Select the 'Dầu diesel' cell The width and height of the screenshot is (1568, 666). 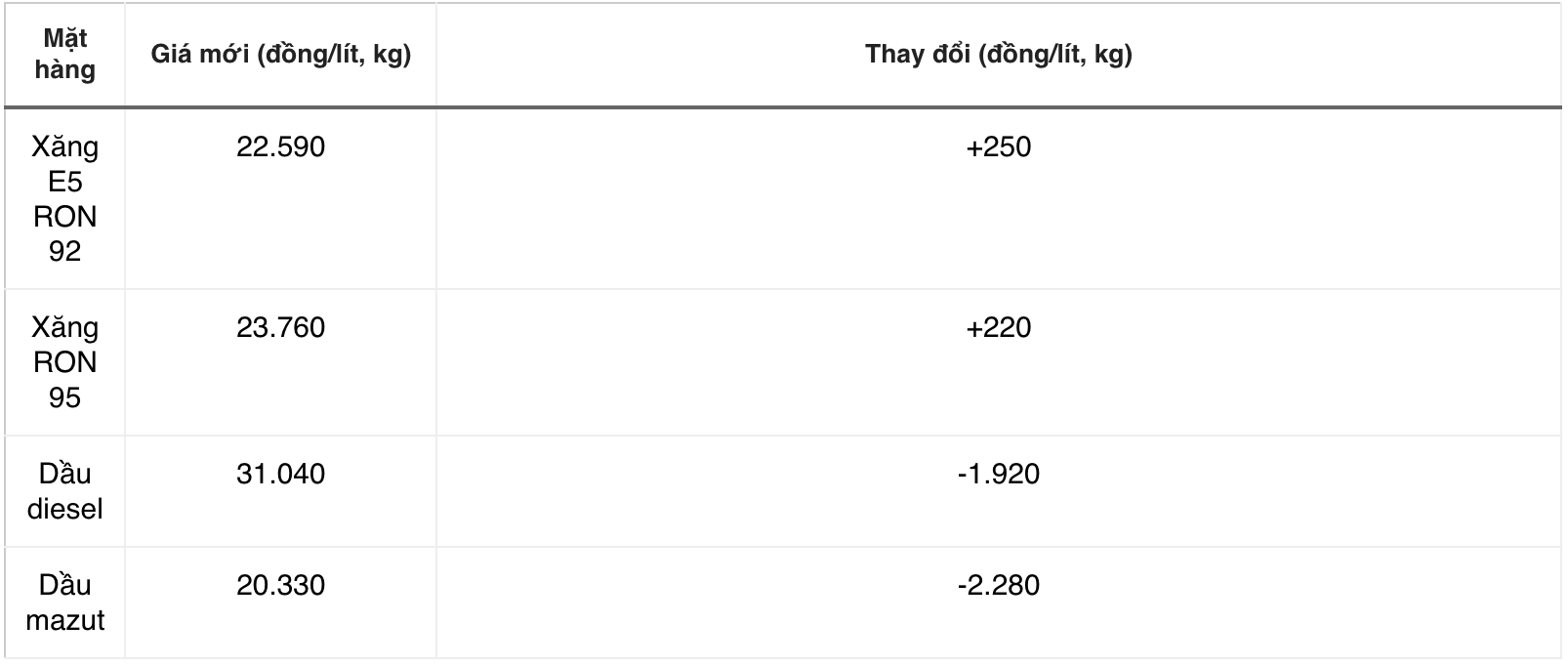tap(64, 491)
